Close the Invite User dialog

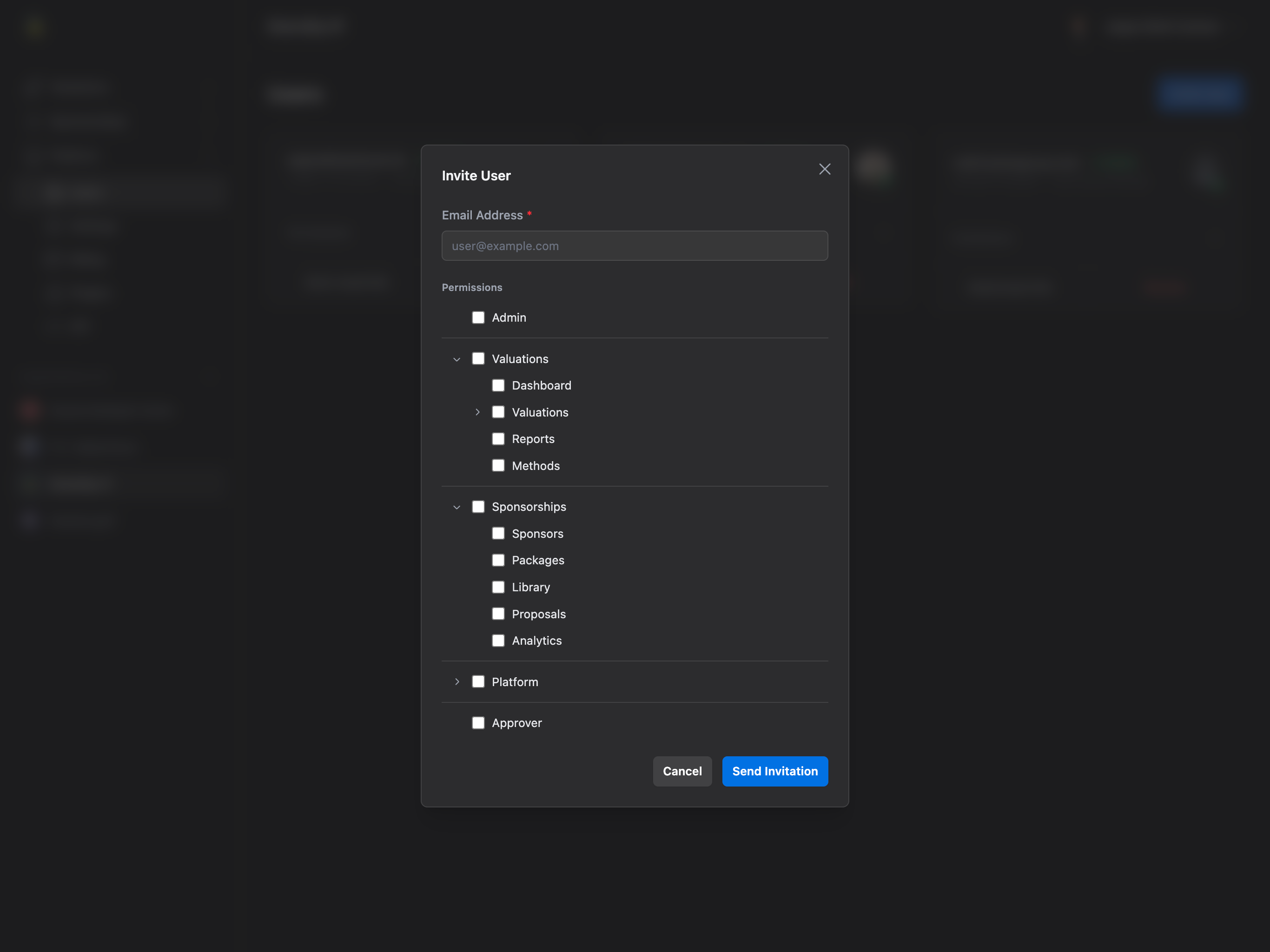point(825,169)
